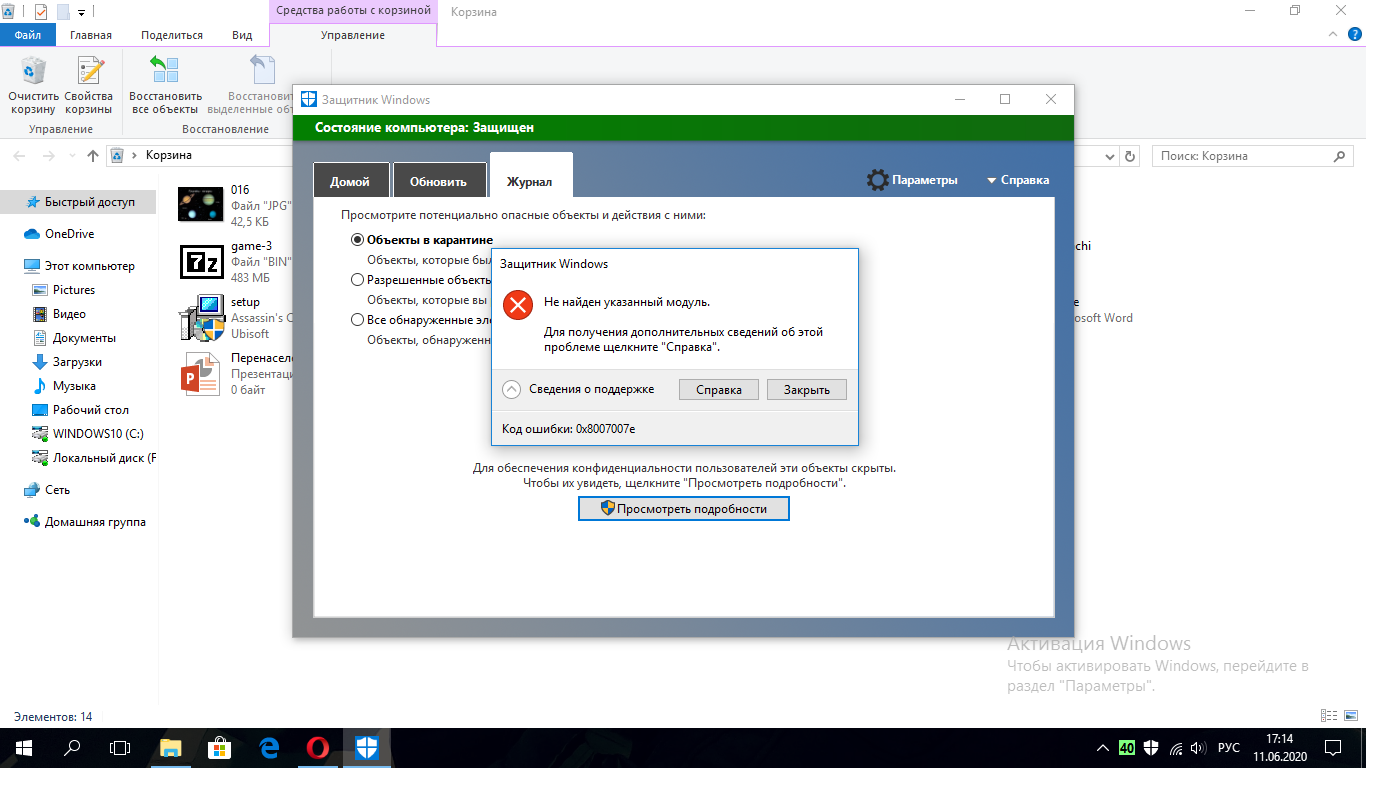The image size is (1389, 792).
Task: Click the Recycle Bin address path
Action: point(169,156)
